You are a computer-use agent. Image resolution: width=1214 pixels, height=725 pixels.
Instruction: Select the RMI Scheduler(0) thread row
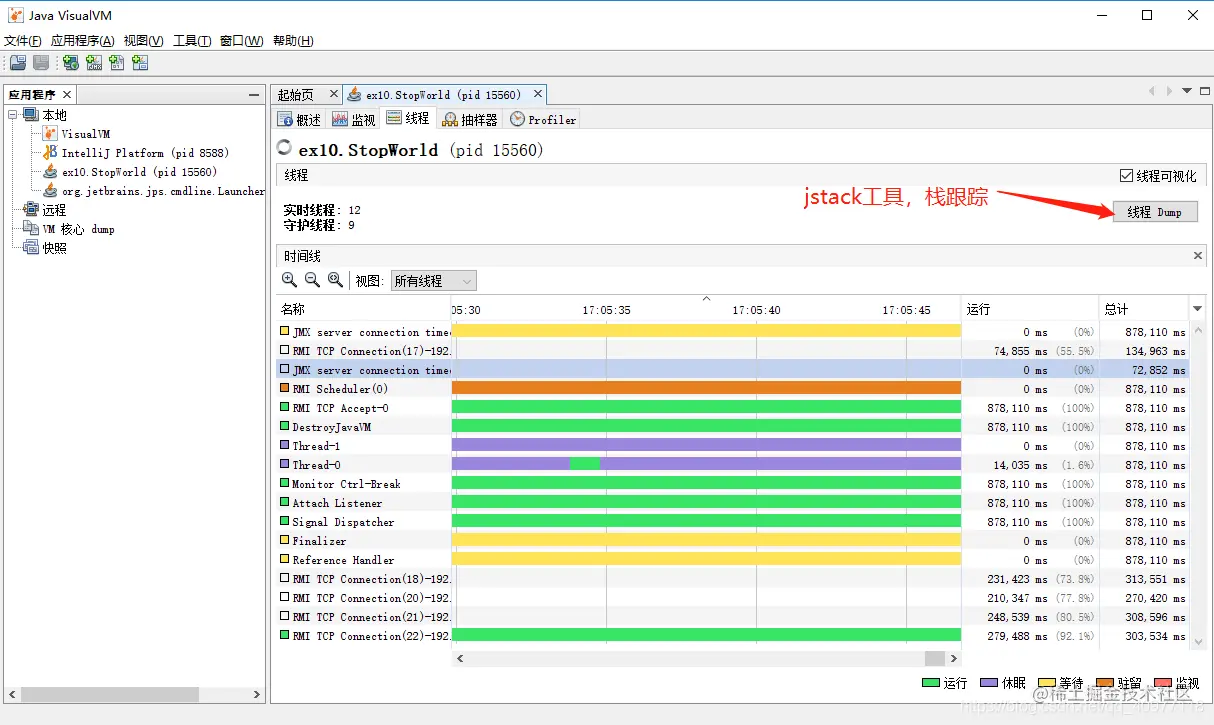pyautogui.click(x=732, y=389)
